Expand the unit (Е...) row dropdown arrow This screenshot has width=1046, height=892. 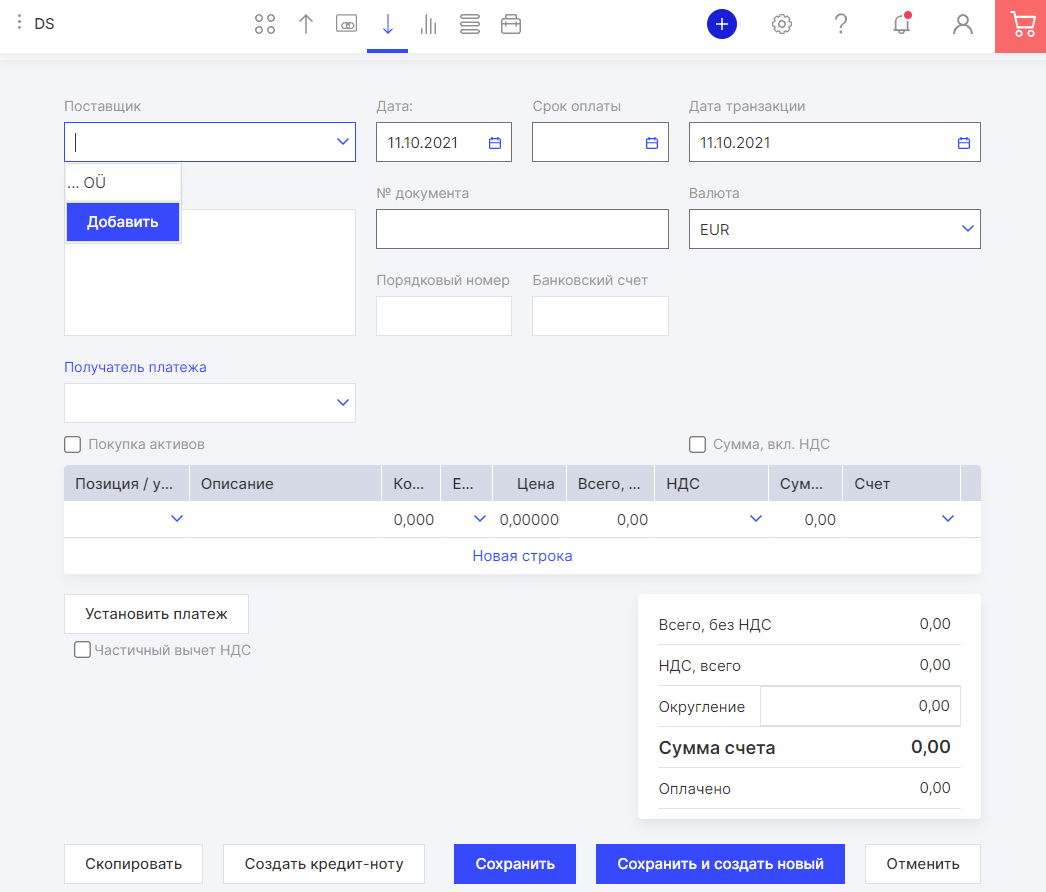pos(480,518)
